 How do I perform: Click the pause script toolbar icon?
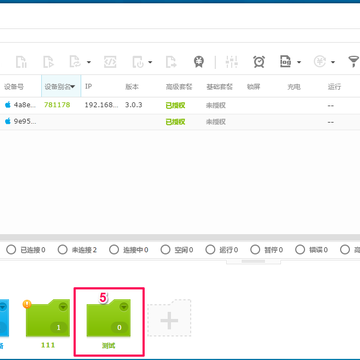click(21, 62)
